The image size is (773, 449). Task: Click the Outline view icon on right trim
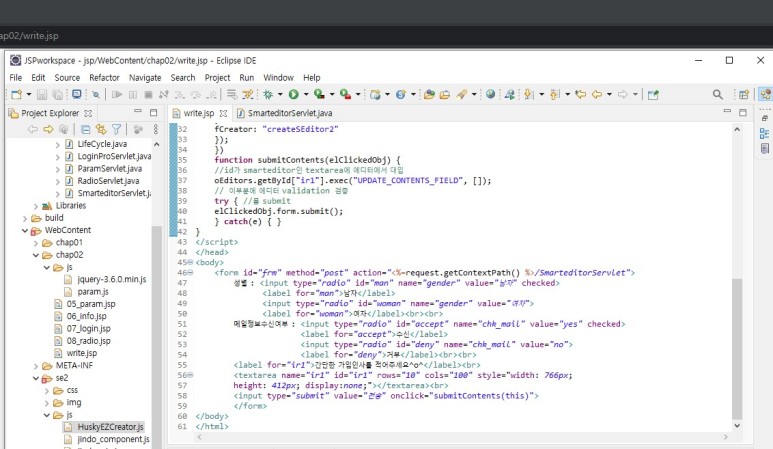[x=764, y=134]
